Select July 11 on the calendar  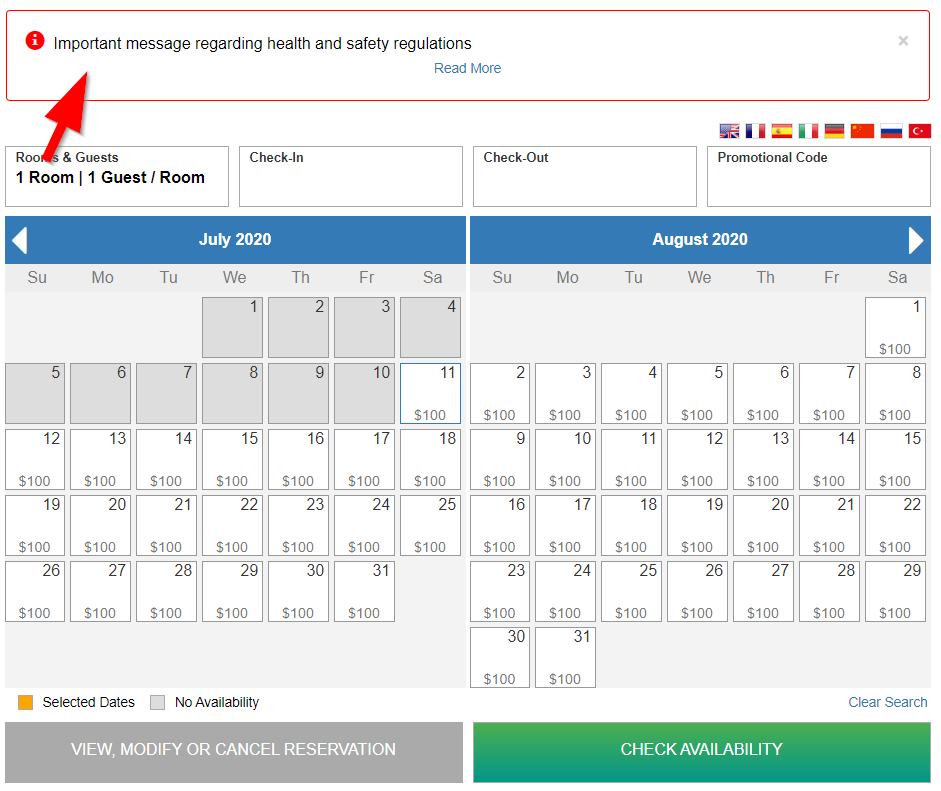coord(430,393)
